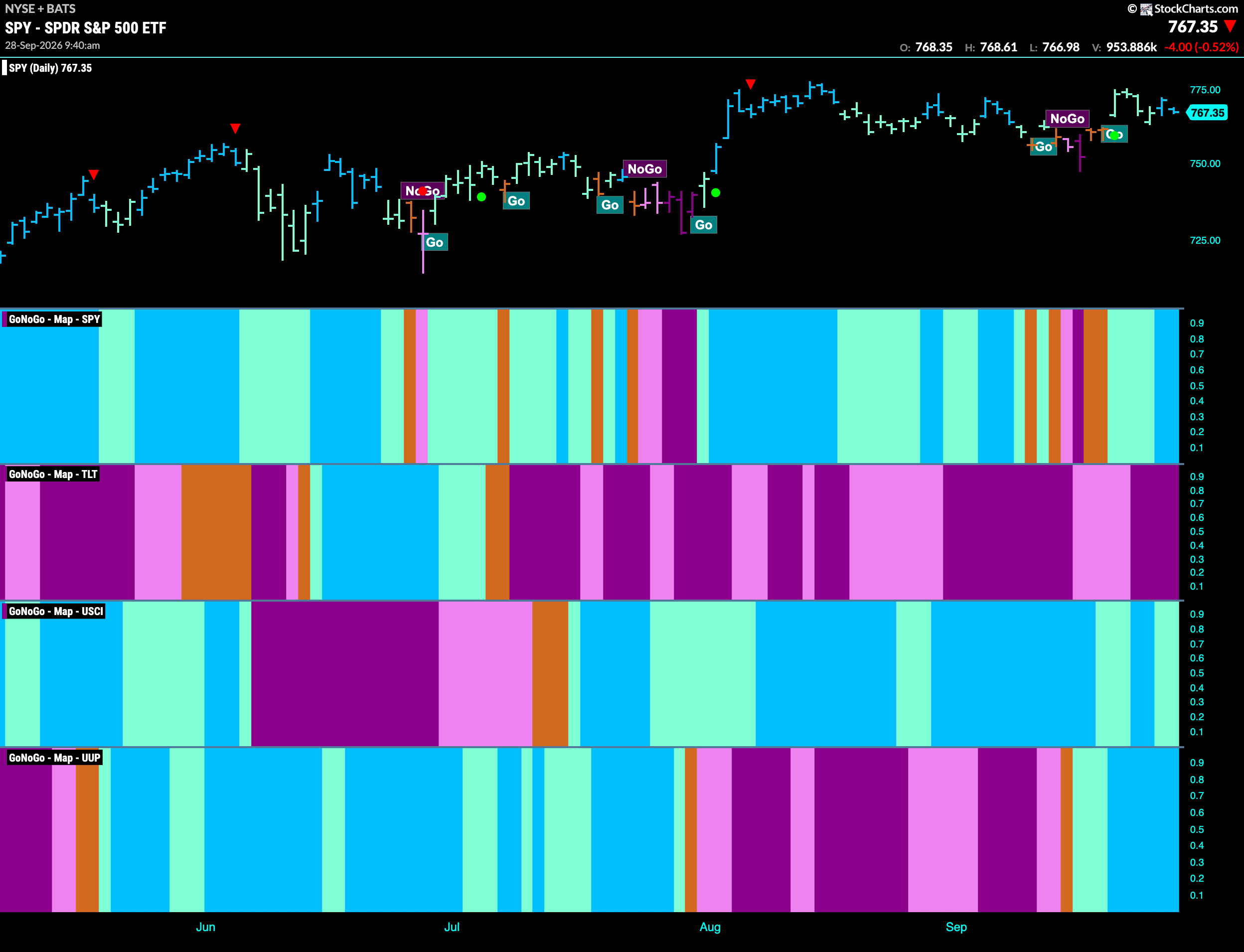Click the cyan 767.35 current price tag on the axis
Viewport: 1244px width, 952px height.
tap(1208, 113)
